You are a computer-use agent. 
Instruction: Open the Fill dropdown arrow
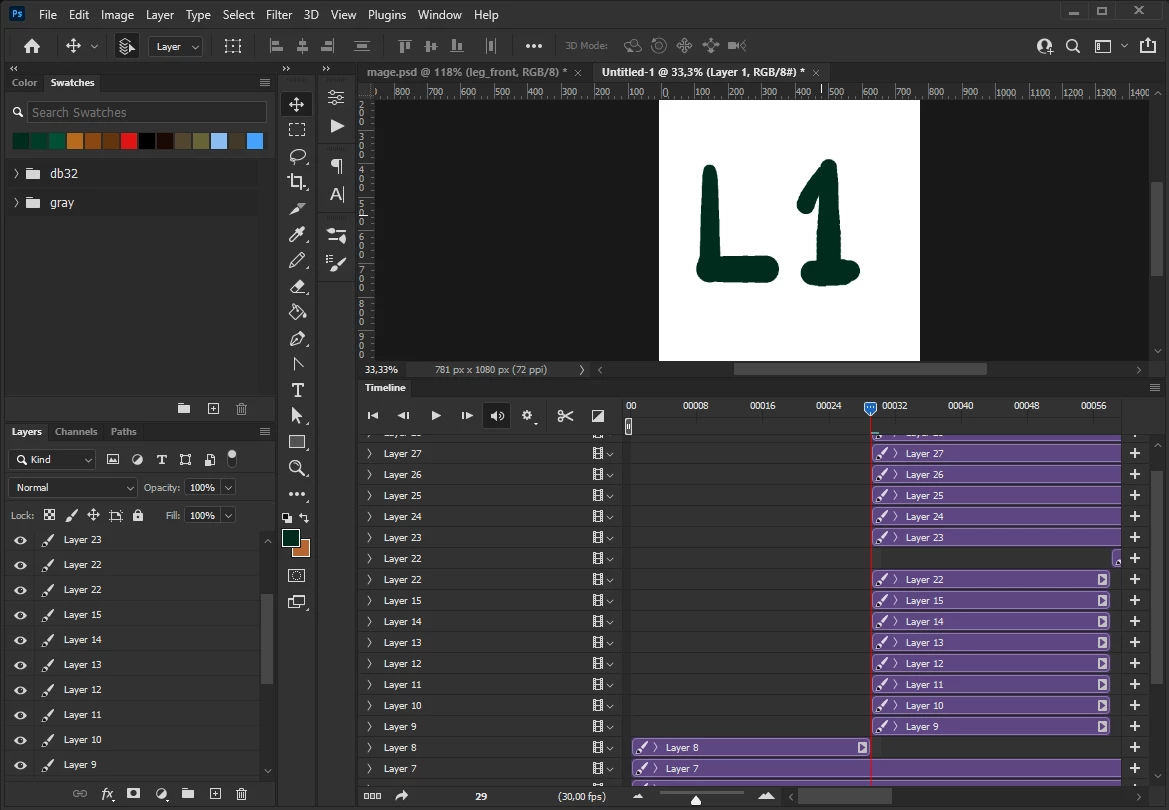pyautogui.click(x=229, y=515)
